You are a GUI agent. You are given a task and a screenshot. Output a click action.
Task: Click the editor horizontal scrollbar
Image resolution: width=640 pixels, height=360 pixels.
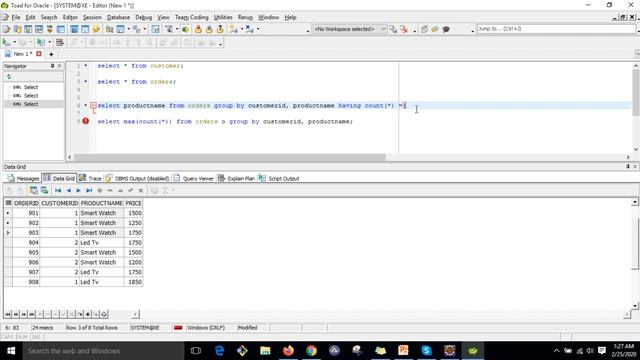(229, 157)
